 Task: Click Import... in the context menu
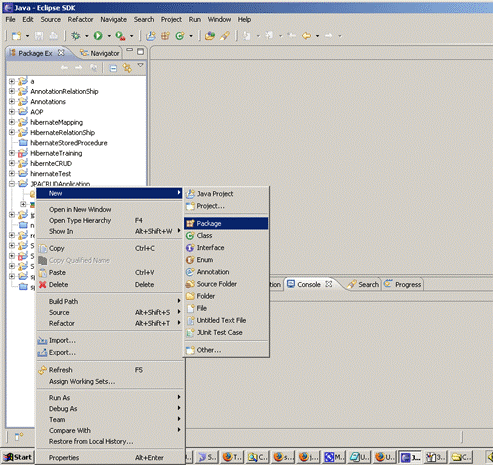click(109, 341)
